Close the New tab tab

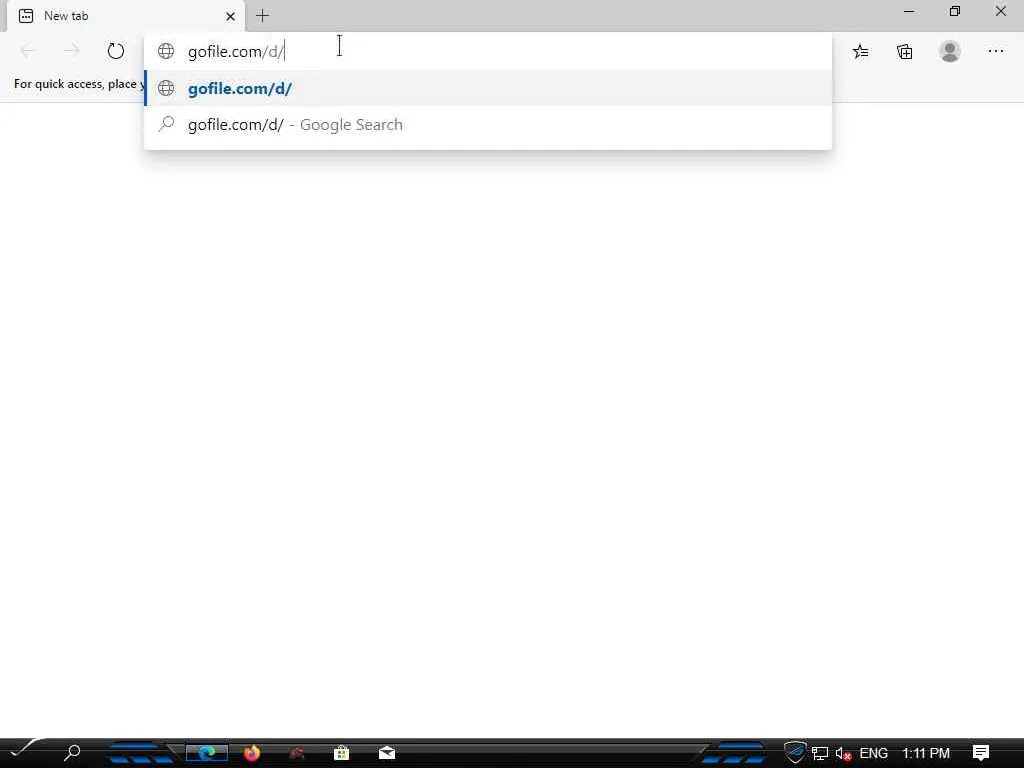point(230,16)
